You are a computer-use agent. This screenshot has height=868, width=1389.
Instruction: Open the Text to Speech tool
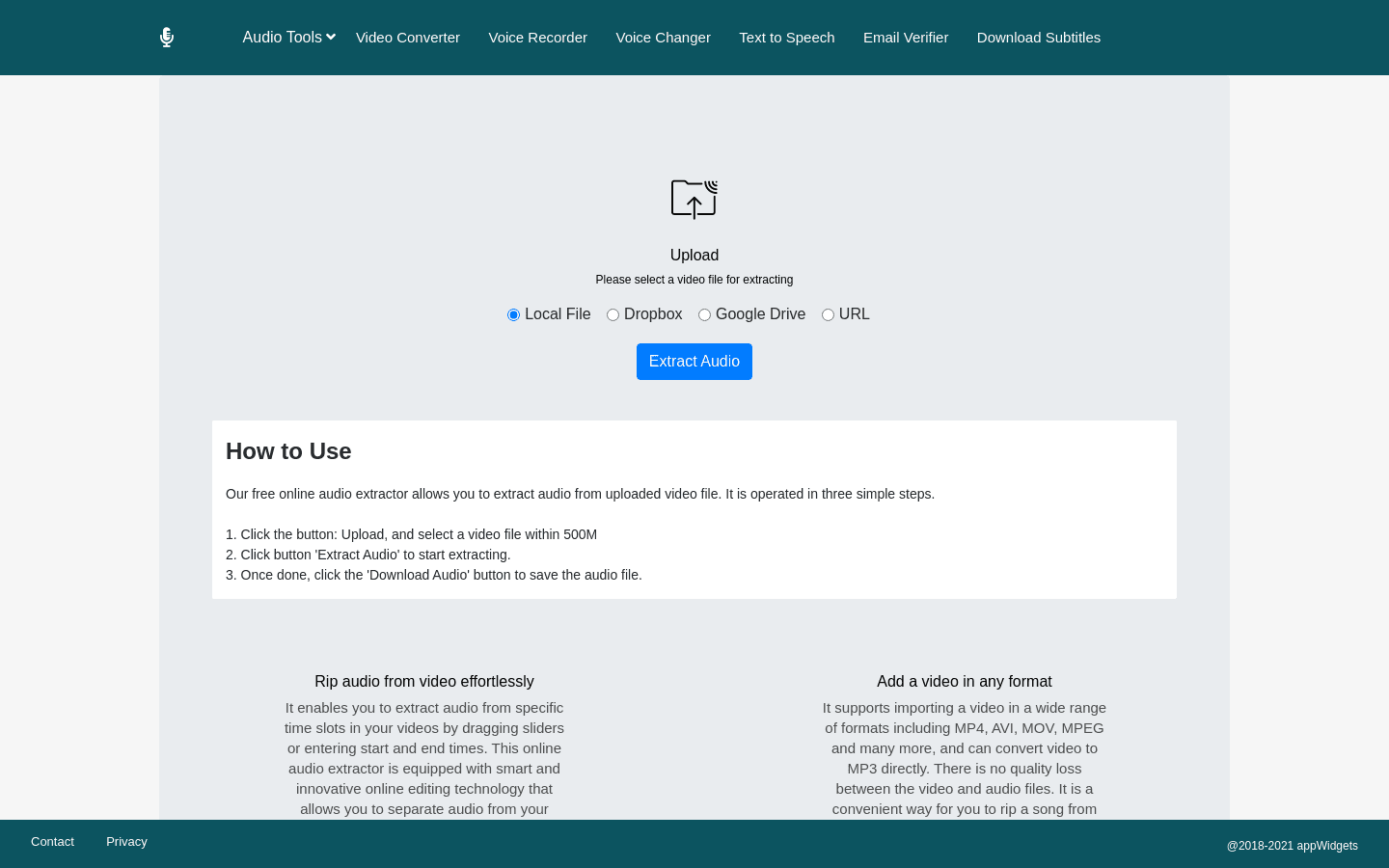pos(786,37)
